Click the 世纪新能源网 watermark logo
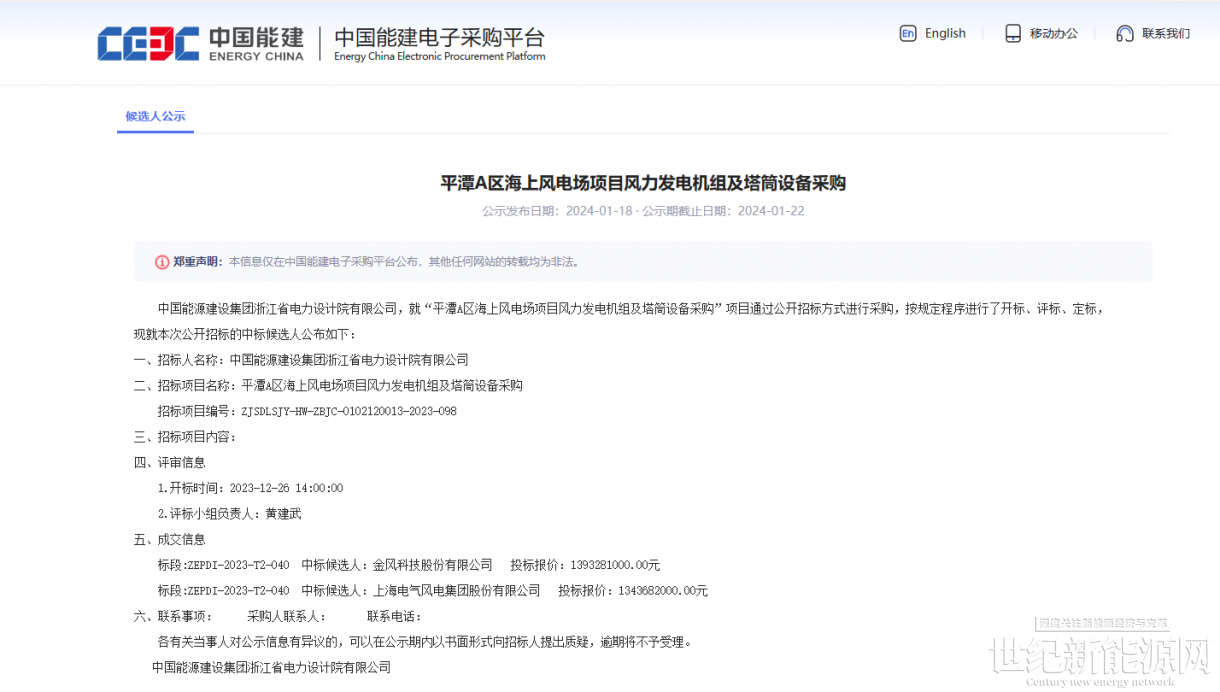This screenshot has width=1220, height=692. point(1098,656)
